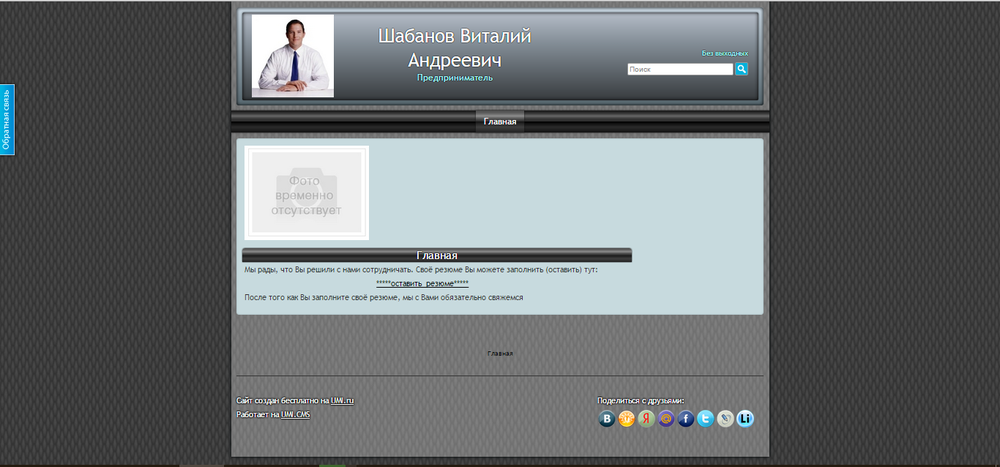Click the magnifier search button
This screenshot has height=467, width=1000.
tap(742, 69)
